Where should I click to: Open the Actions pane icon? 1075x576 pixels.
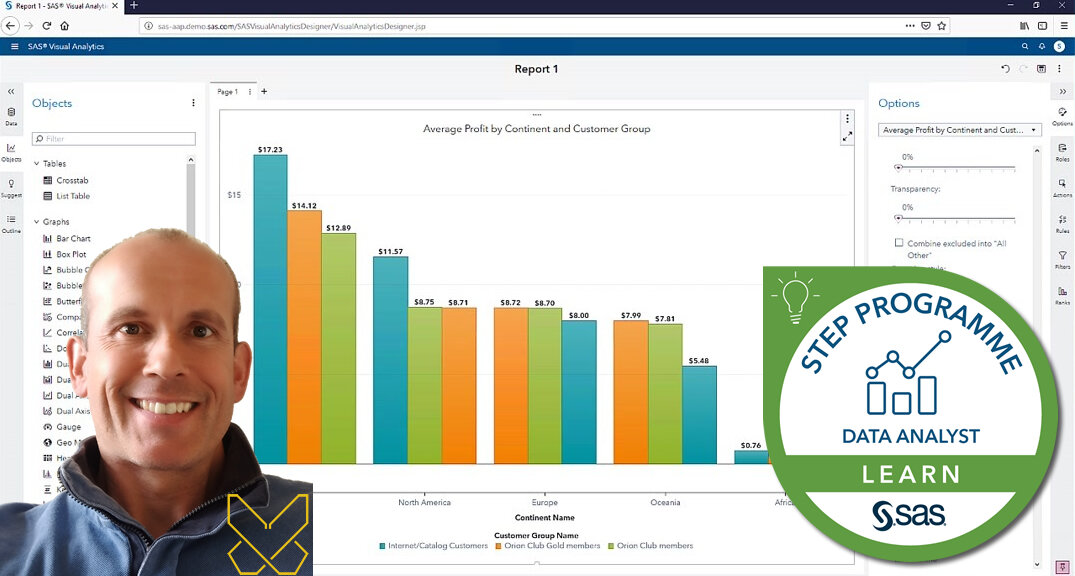click(x=1062, y=183)
